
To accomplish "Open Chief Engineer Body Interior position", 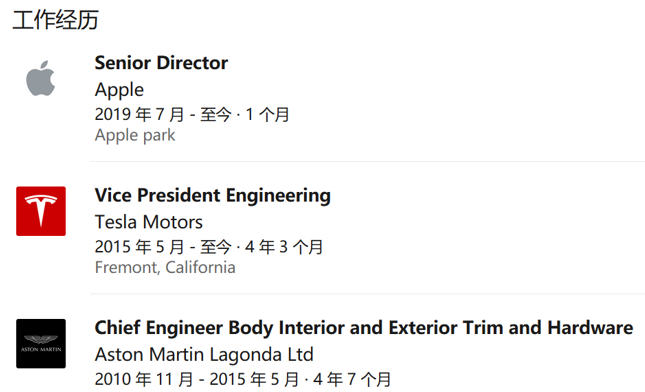I will click(x=364, y=328).
